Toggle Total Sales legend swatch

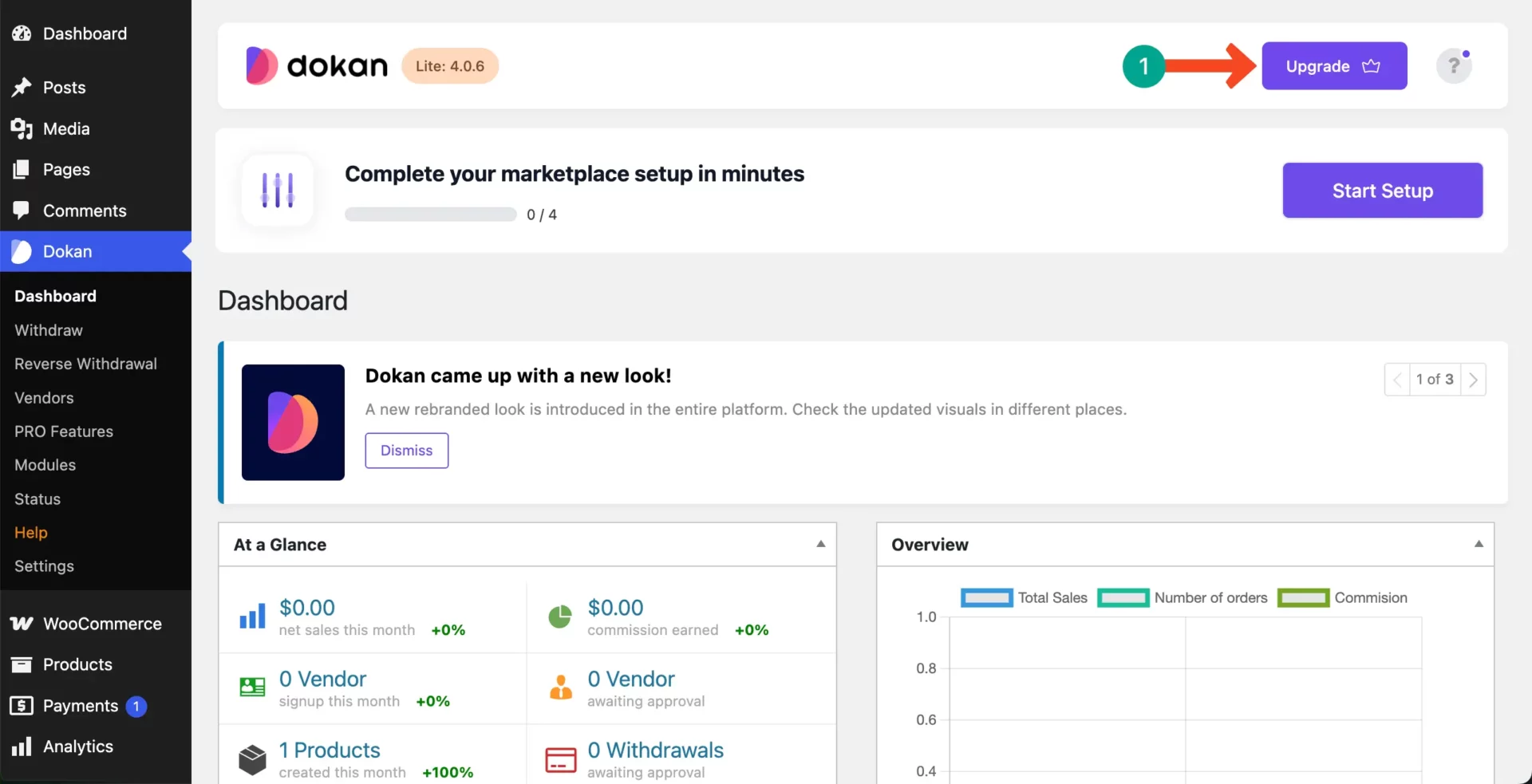click(987, 598)
